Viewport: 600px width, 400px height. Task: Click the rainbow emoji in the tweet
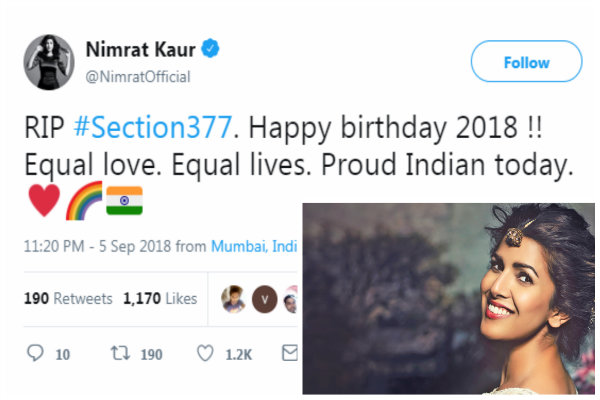coord(82,202)
